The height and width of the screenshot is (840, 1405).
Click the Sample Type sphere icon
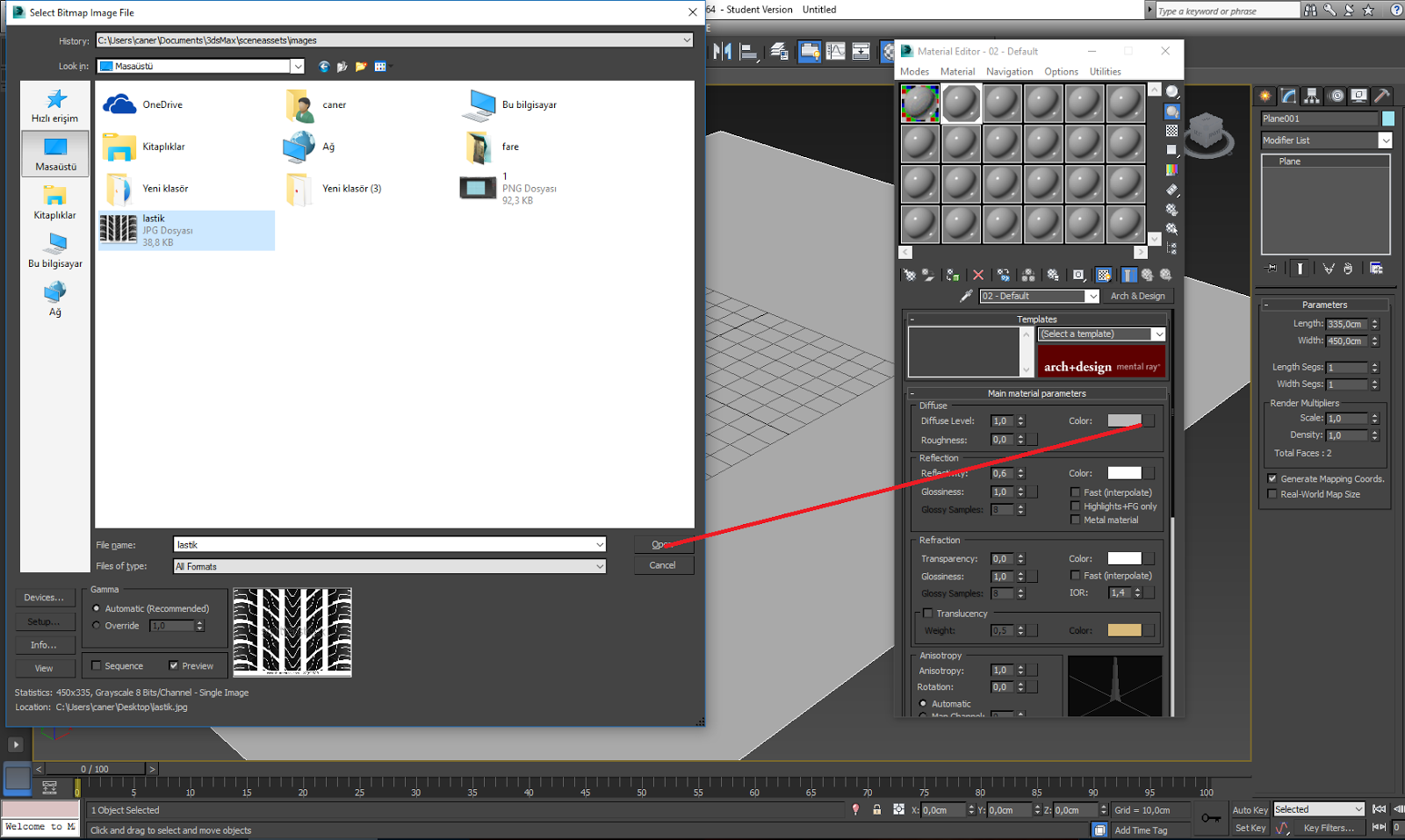(1171, 91)
